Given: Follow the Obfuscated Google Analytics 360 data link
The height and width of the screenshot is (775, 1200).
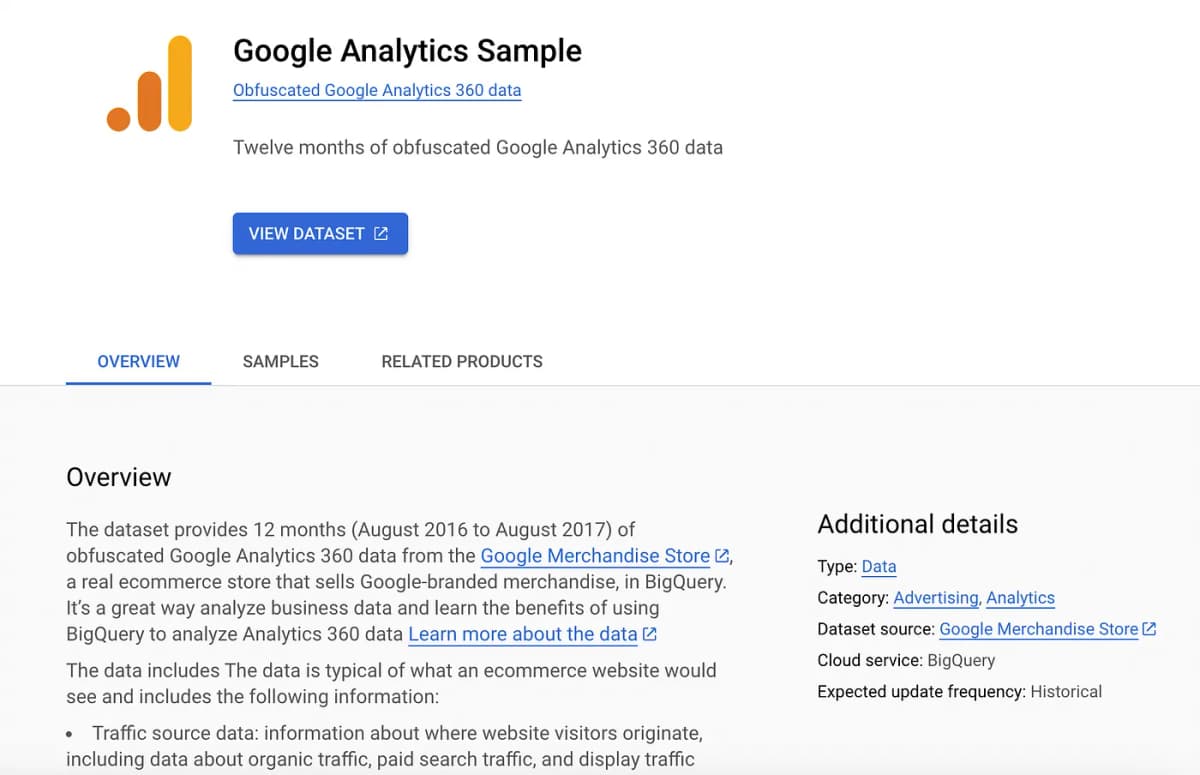Looking at the screenshot, I should pos(377,90).
